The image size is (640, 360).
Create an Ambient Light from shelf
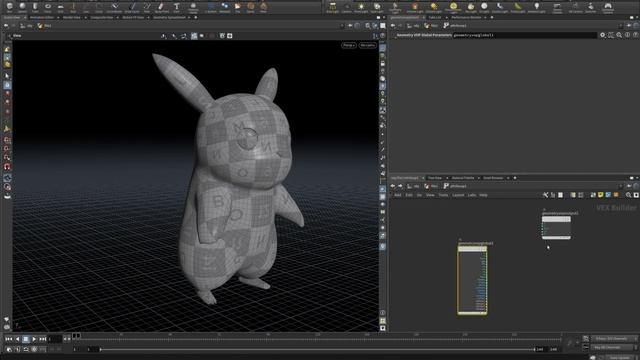click(x=537, y=7)
